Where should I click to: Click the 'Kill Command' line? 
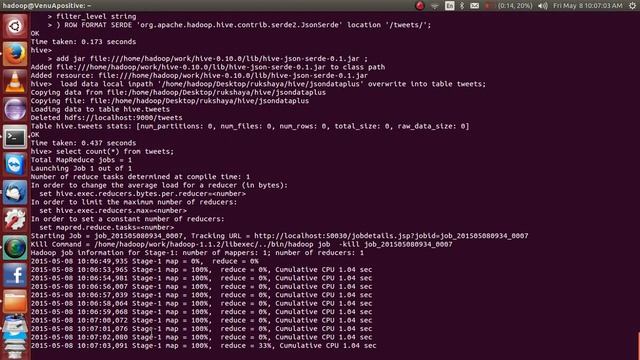242,244
